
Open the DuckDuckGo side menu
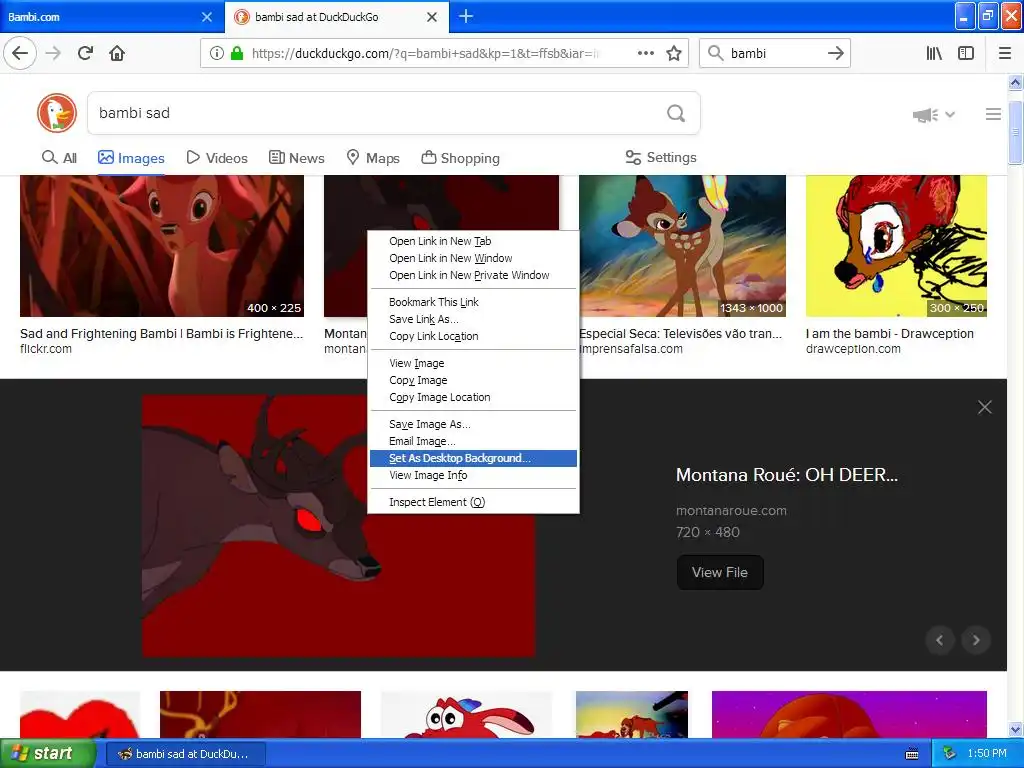point(993,114)
